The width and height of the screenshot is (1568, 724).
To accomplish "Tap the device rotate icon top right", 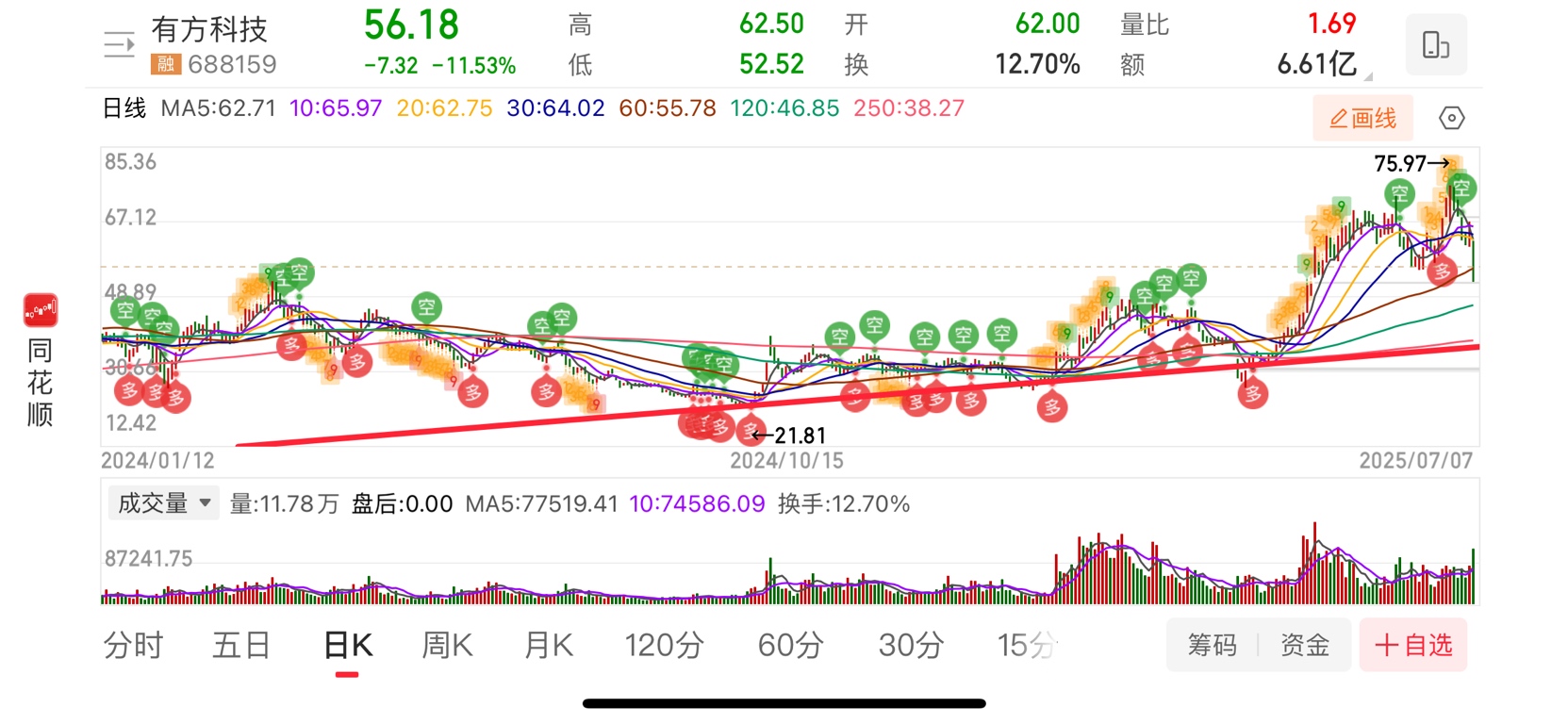I will click(1435, 44).
